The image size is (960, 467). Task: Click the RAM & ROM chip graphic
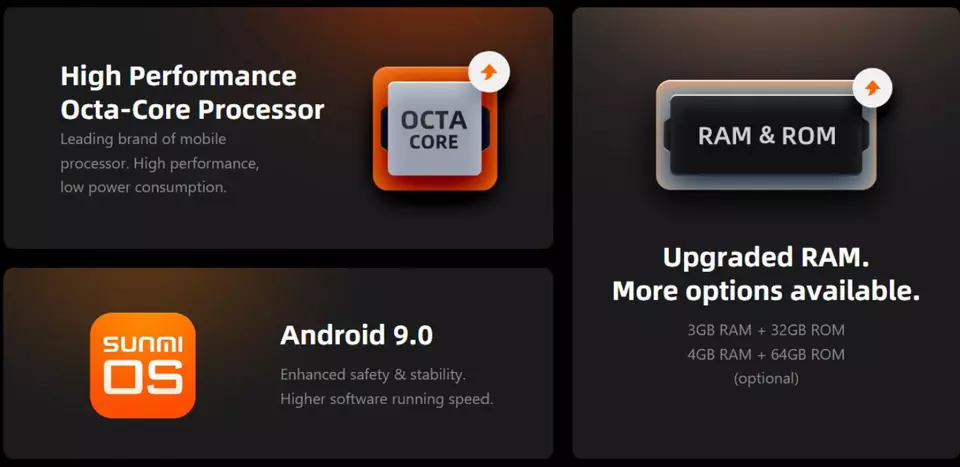tap(767, 135)
